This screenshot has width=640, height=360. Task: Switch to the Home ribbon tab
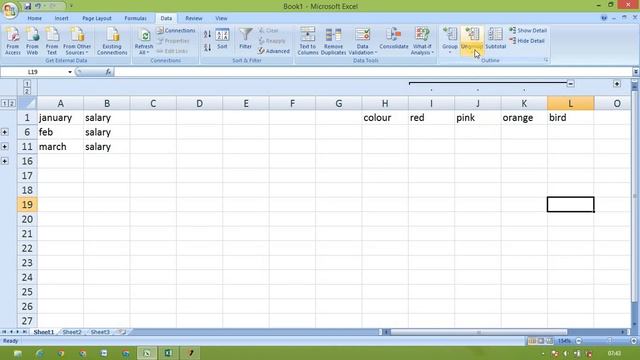(34, 18)
